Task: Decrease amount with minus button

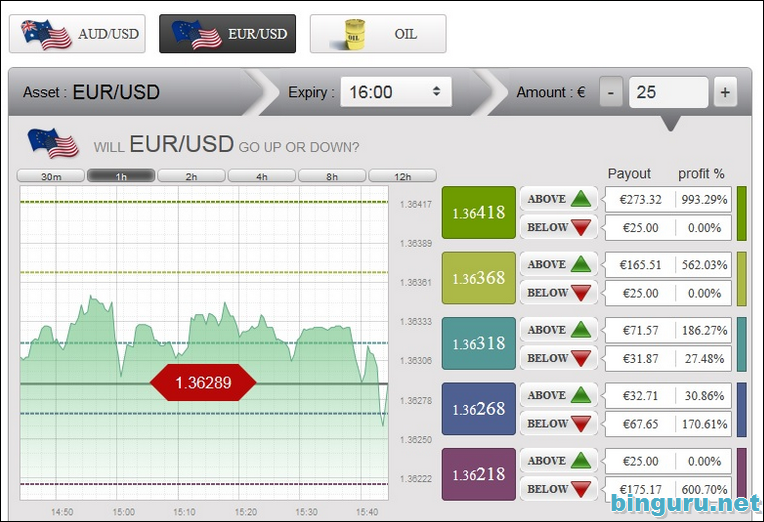Action: tap(611, 92)
